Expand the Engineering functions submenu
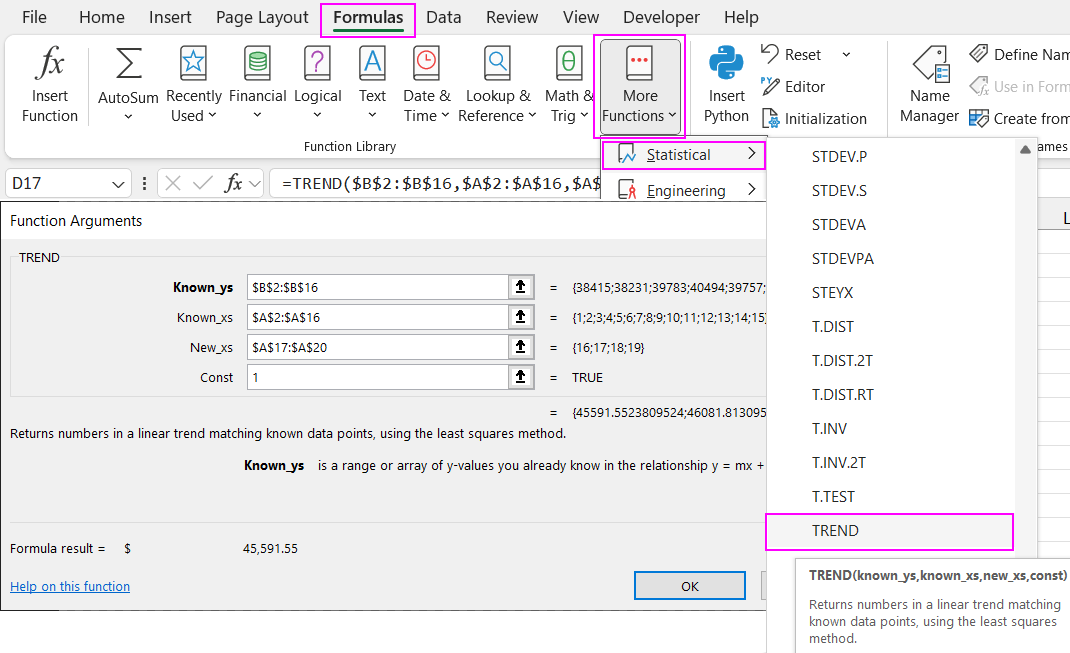 point(684,191)
